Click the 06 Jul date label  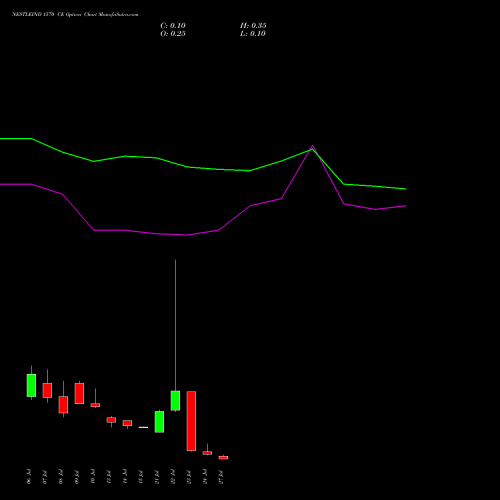tap(29, 476)
